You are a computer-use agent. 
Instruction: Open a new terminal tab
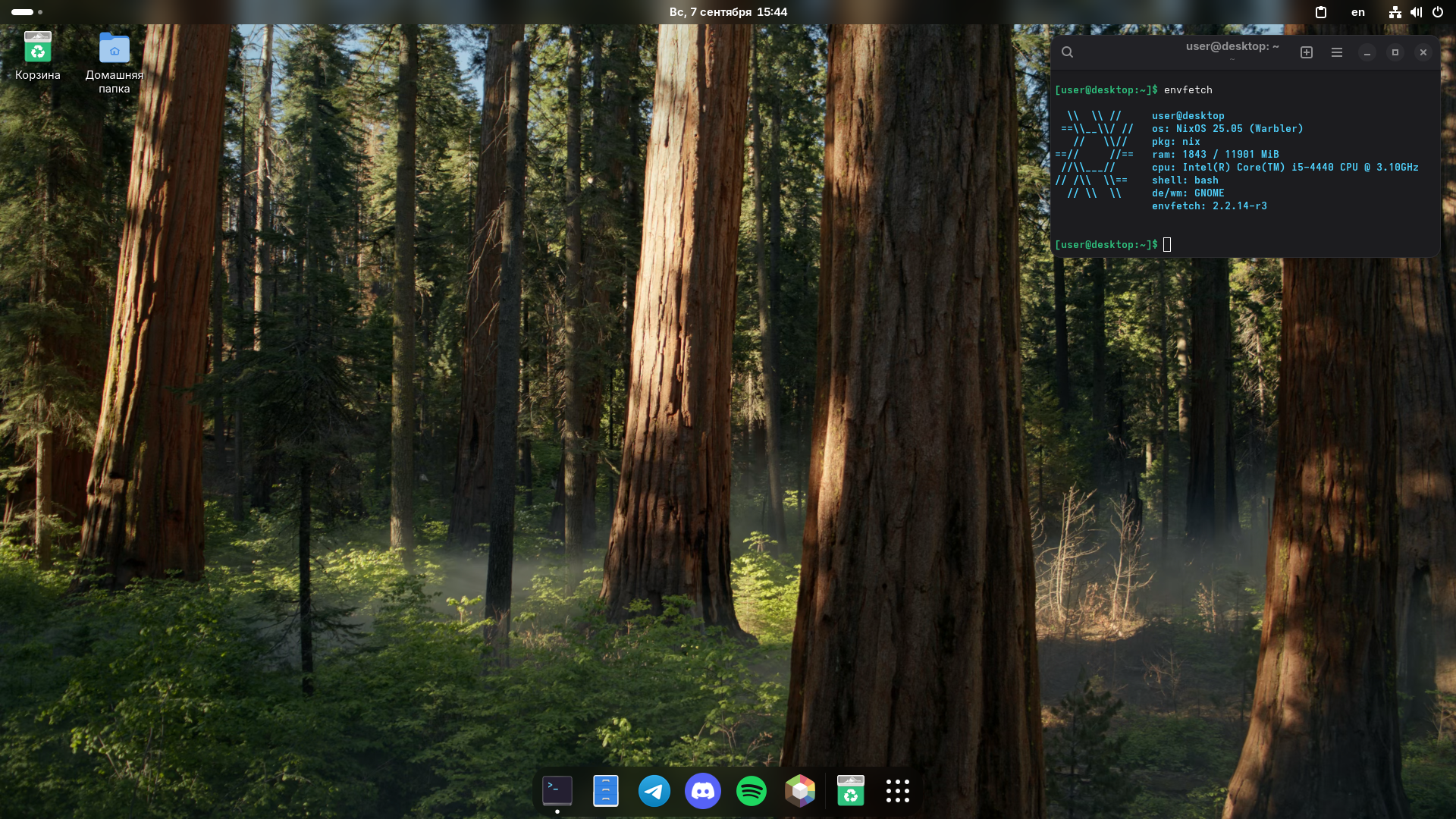point(1306,52)
